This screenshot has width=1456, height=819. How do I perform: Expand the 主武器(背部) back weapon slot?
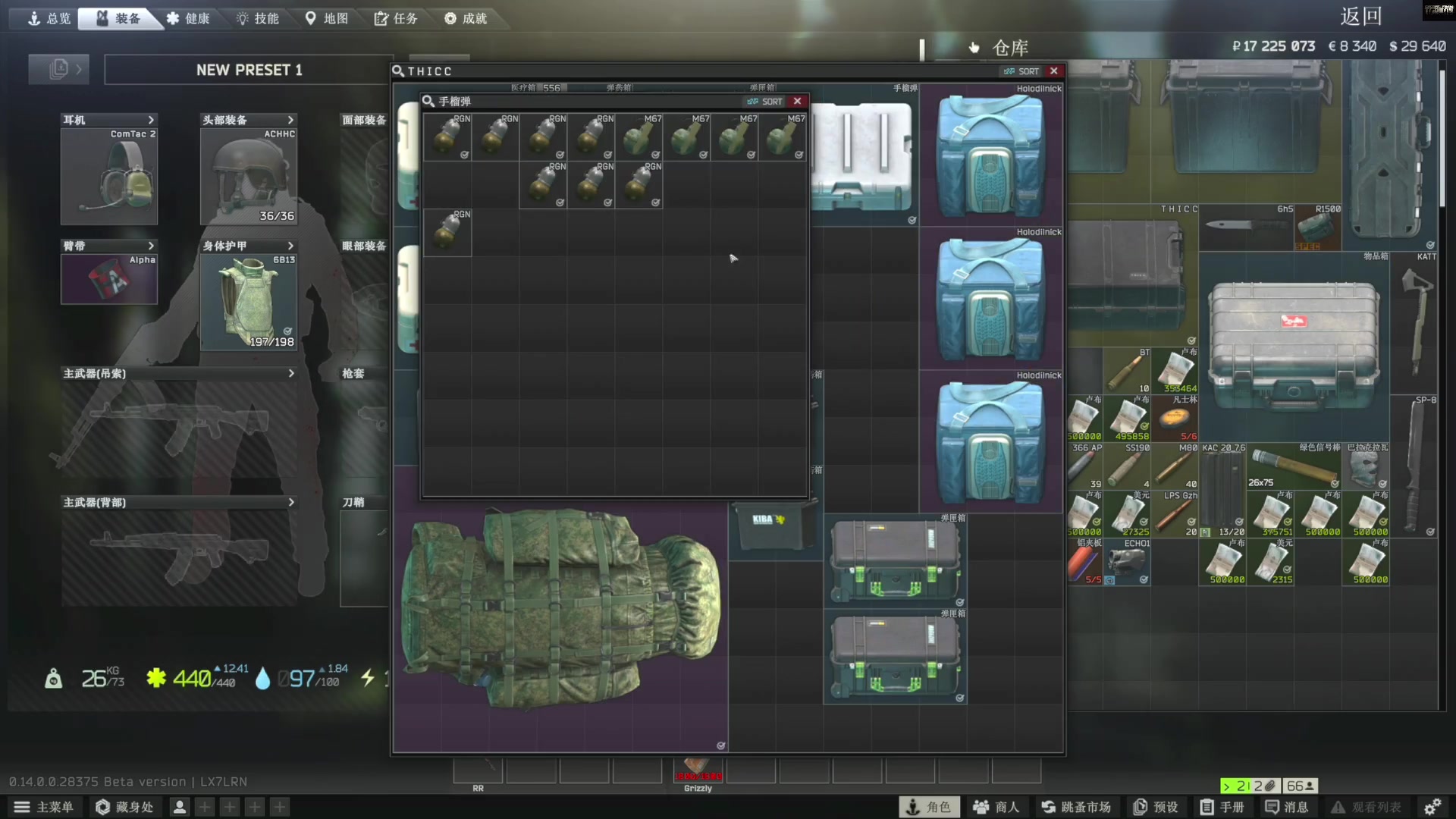point(290,502)
